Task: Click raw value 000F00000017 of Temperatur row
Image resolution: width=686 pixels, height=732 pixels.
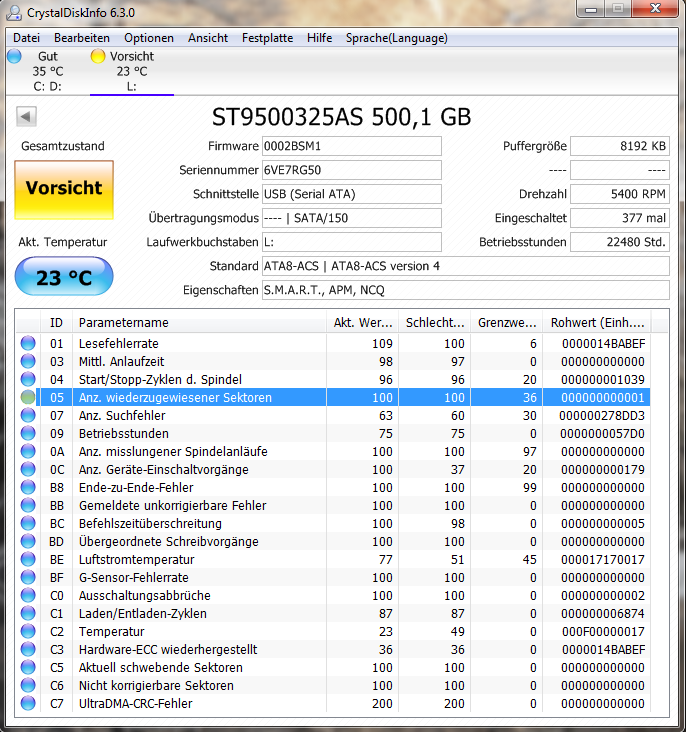Action: (x=603, y=632)
